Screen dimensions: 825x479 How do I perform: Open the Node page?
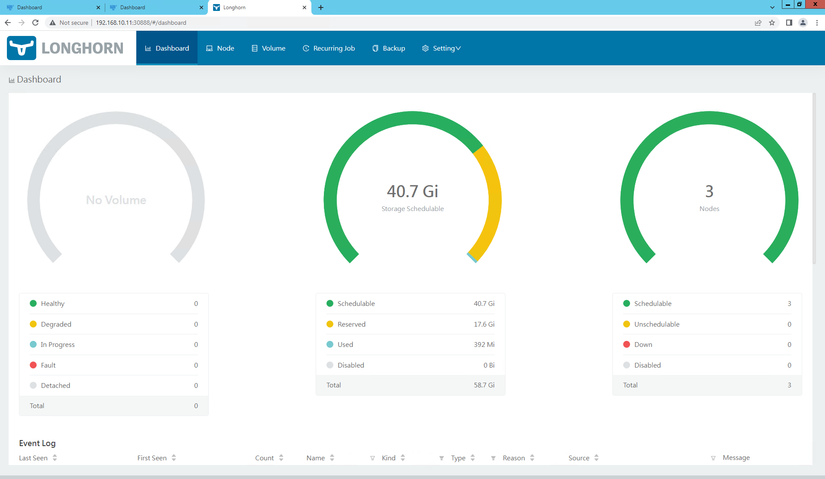pos(220,48)
